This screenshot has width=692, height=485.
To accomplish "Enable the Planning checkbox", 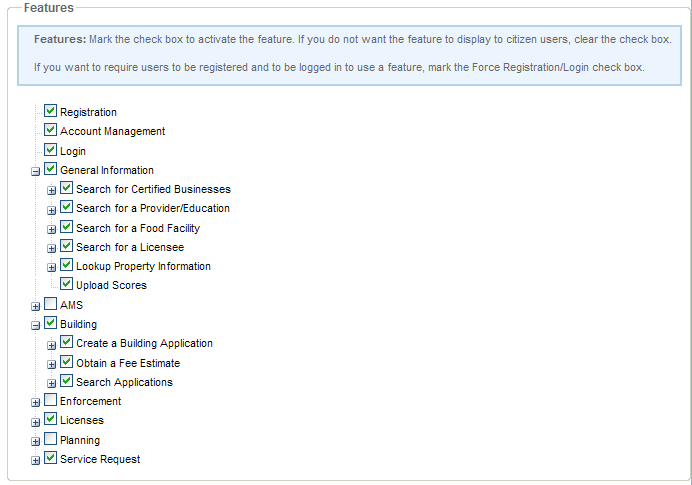I will [51, 439].
